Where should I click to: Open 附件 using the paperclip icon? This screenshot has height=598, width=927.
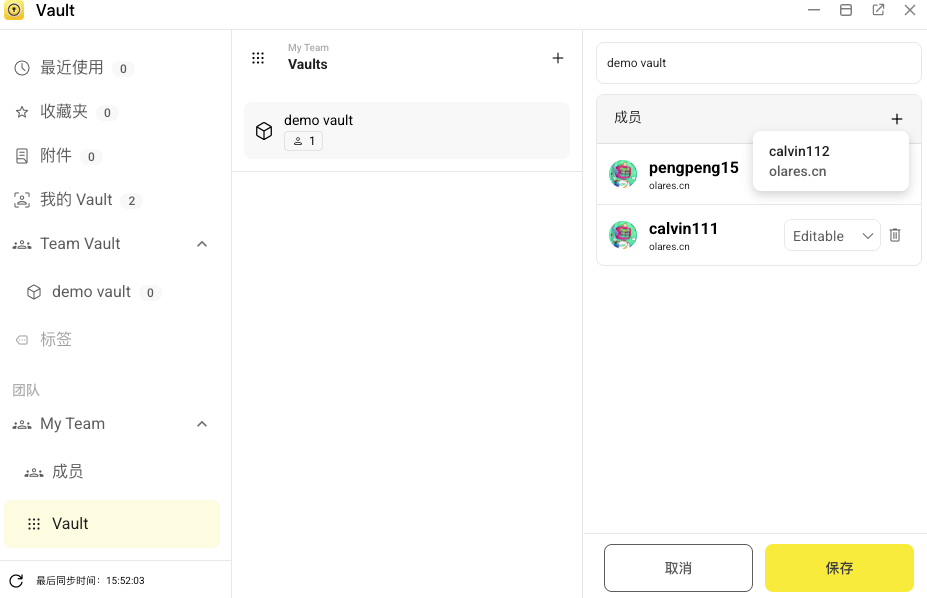click(x=22, y=155)
